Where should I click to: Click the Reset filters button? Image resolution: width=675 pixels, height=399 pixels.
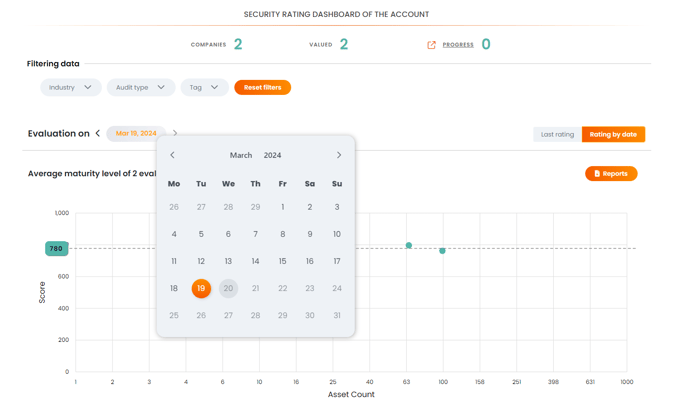point(263,87)
